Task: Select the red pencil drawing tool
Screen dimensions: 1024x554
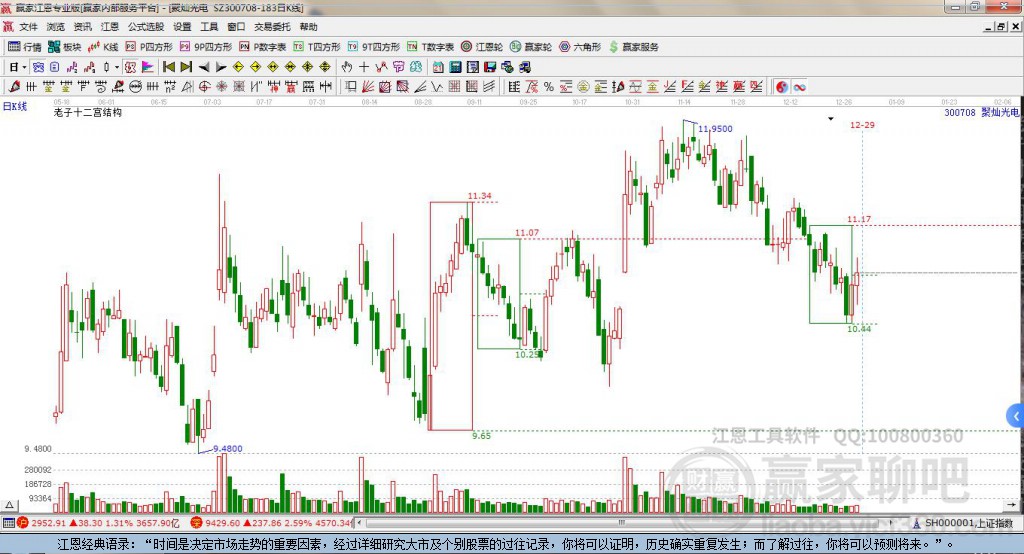Action: (14, 86)
